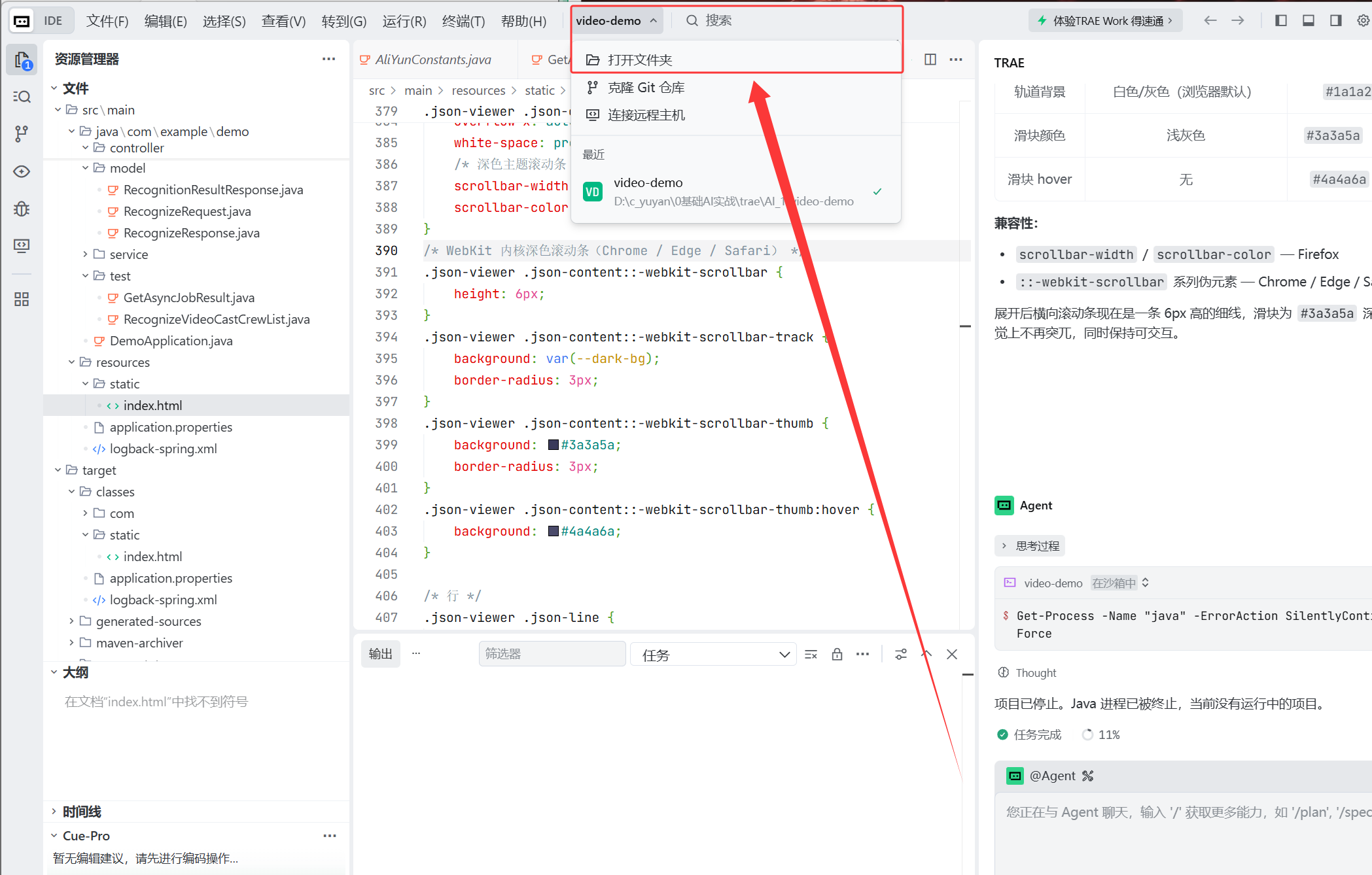Switch to the AliYunConstants.java tab
Screen dimensions: 1372x875
click(433, 60)
